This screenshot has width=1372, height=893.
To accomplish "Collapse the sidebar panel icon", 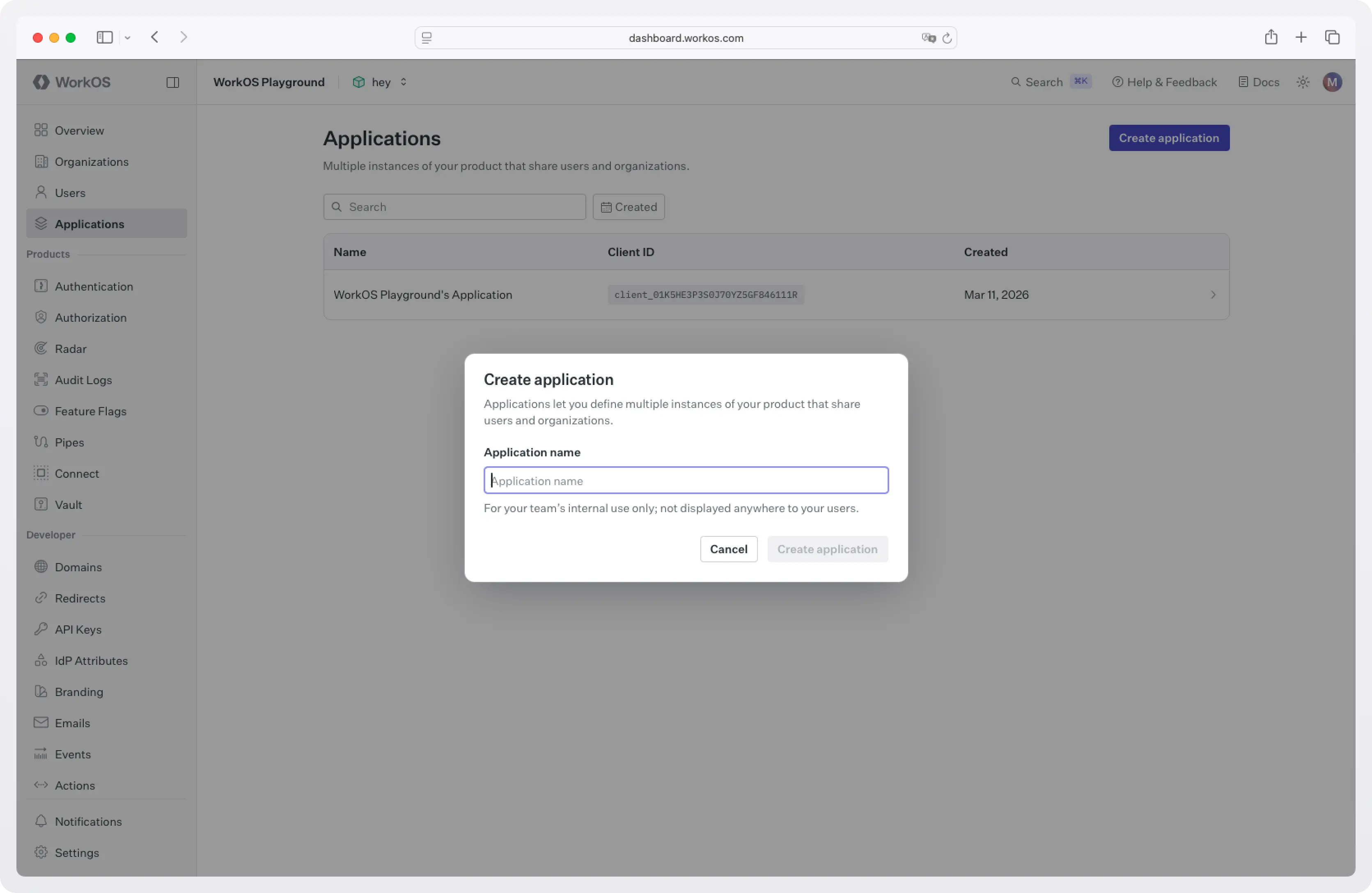I will point(172,82).
